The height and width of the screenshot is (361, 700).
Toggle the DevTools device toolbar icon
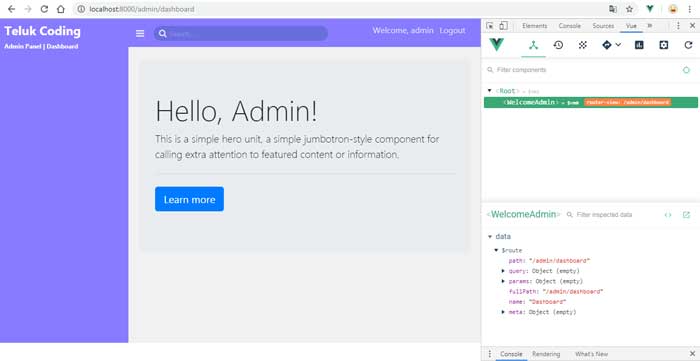coord(504,26)
